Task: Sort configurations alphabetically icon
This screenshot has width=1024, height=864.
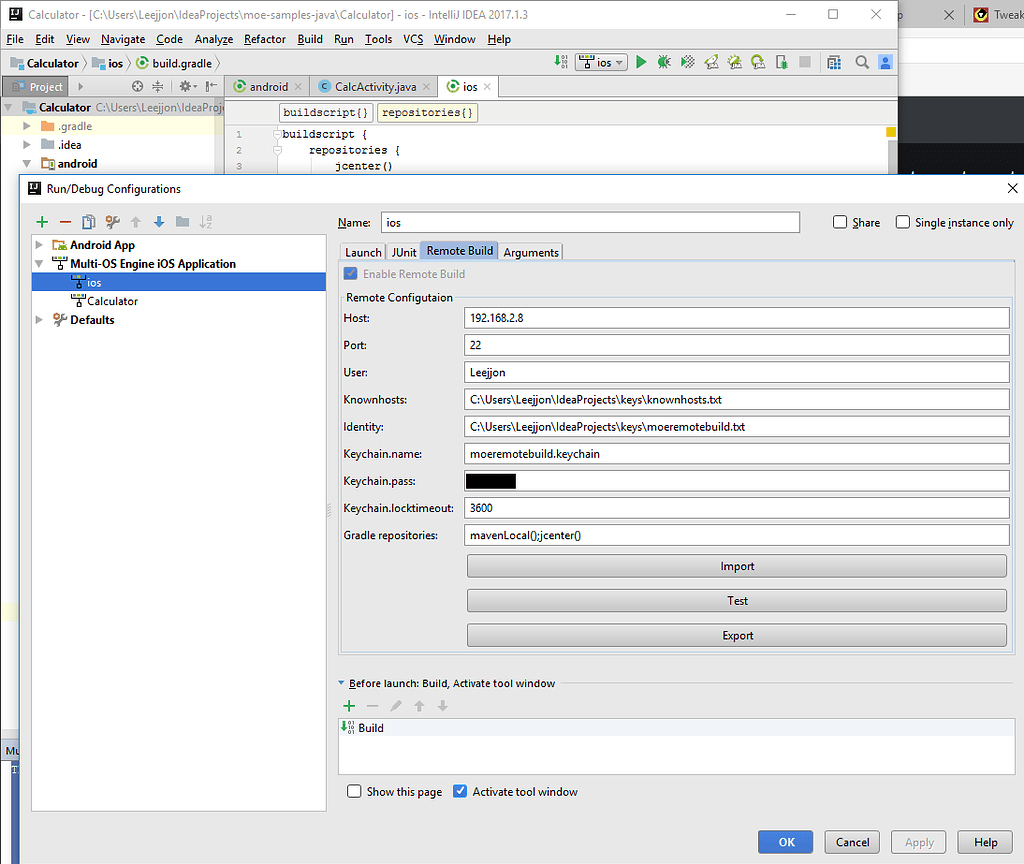Action: point(206,222)
